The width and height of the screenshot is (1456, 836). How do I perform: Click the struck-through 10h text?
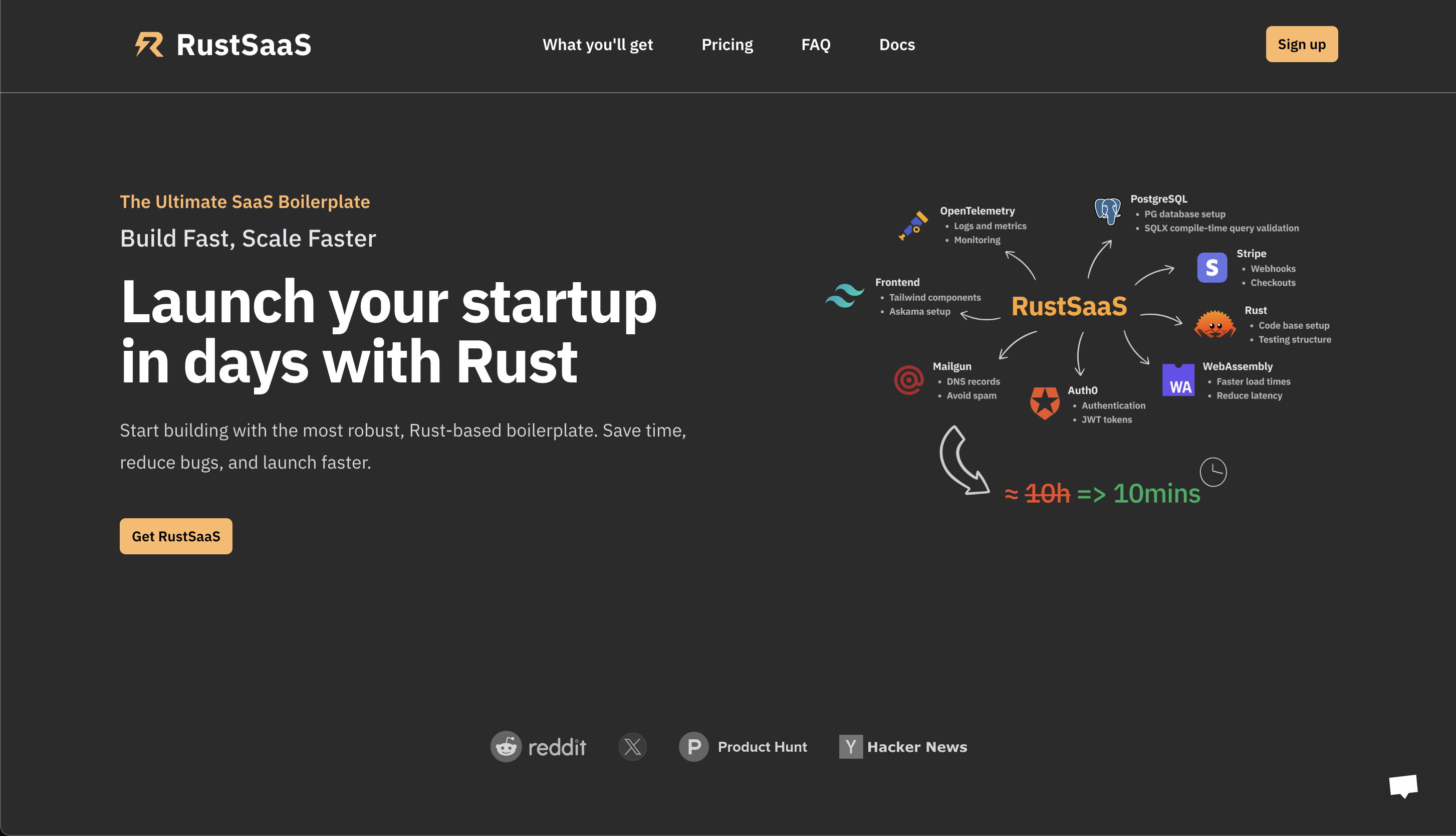[x=1047, y=494]
